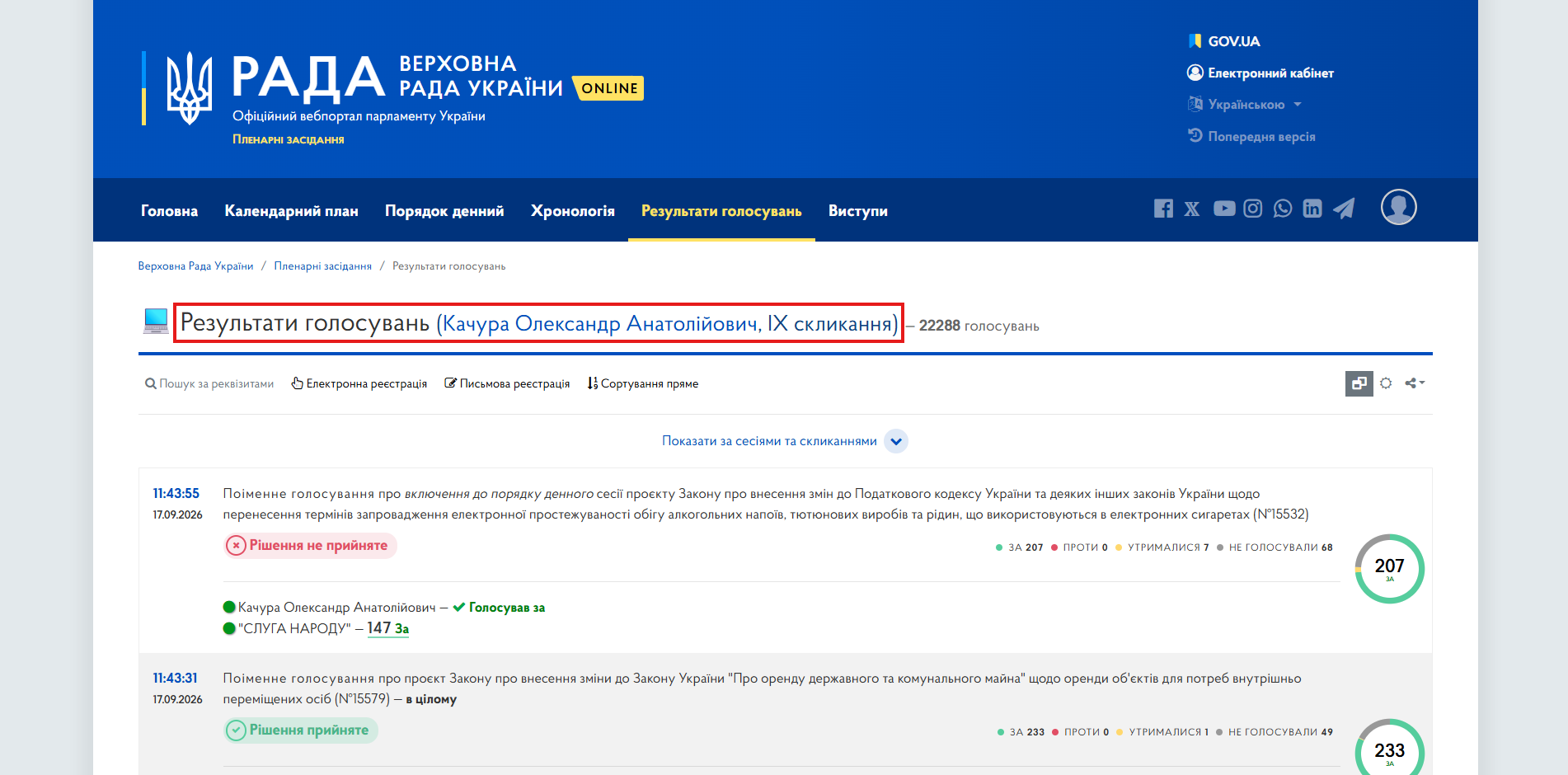Open Виступи menu item

(x=858, y=211)
